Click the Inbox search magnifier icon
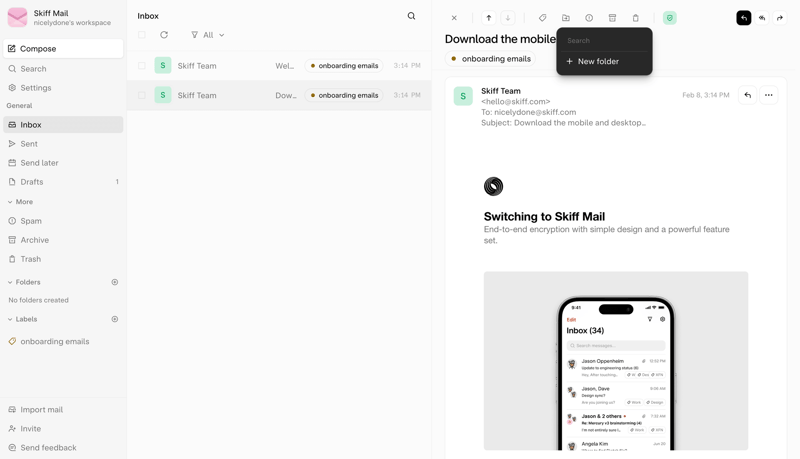The width and height of the screenshot is (800, 459). [x=411, y=16]
